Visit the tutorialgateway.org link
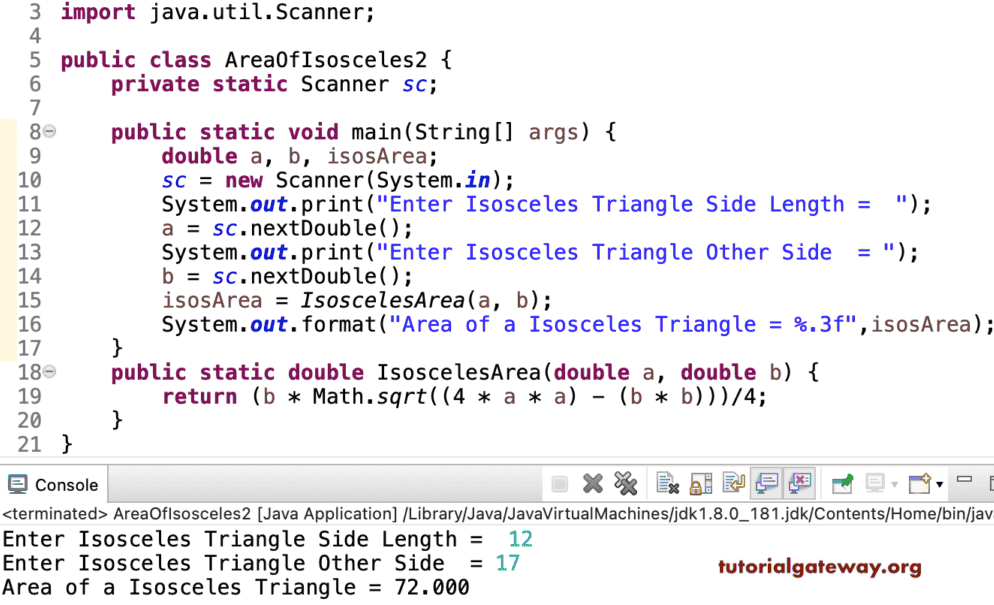The image size is (994, 605). (x=818, y=566)
